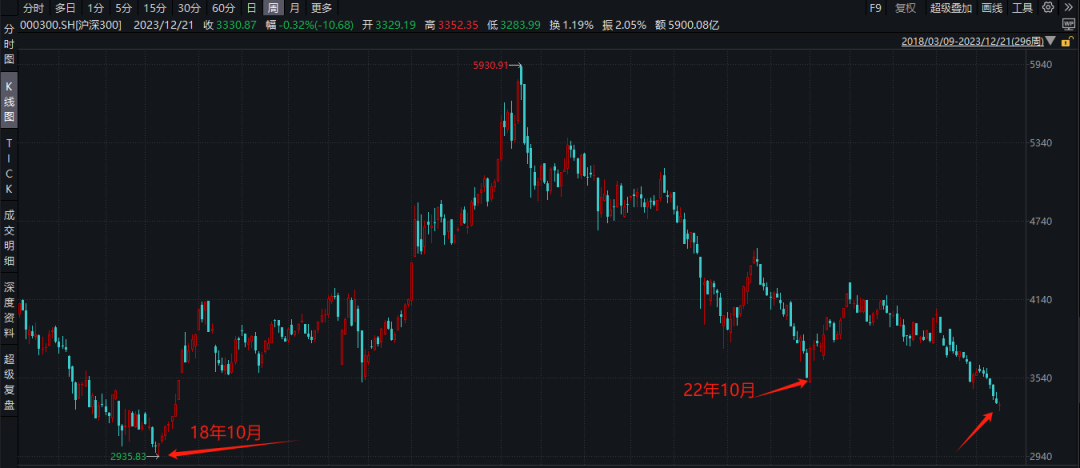Open the 更多 periods menu
Viewport: 1080px width, 468px height.
(321, 8)
